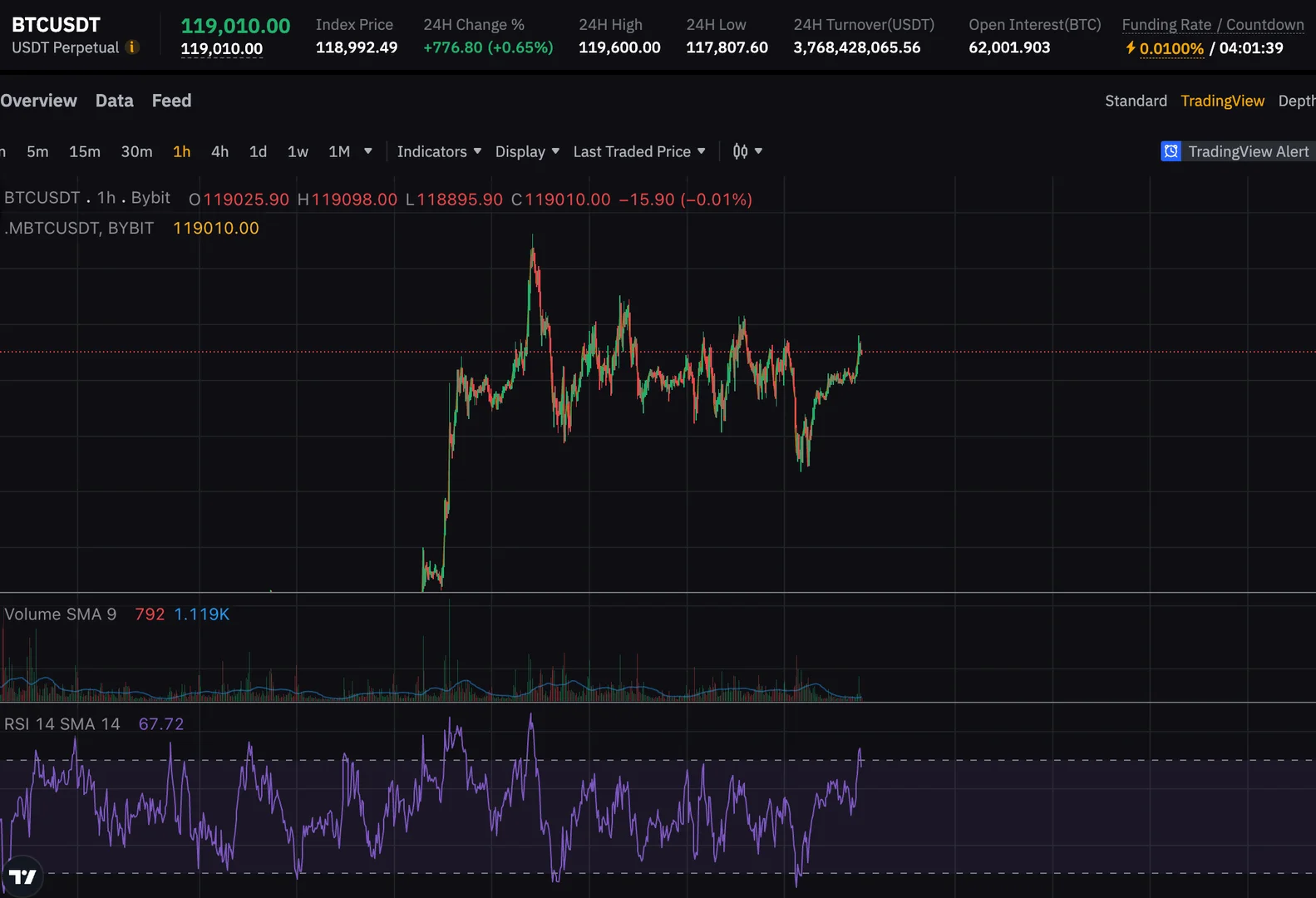Open the USDT Perpetual info icon
The width and height of the screenshot is (1316, 898).
[131, 47]
